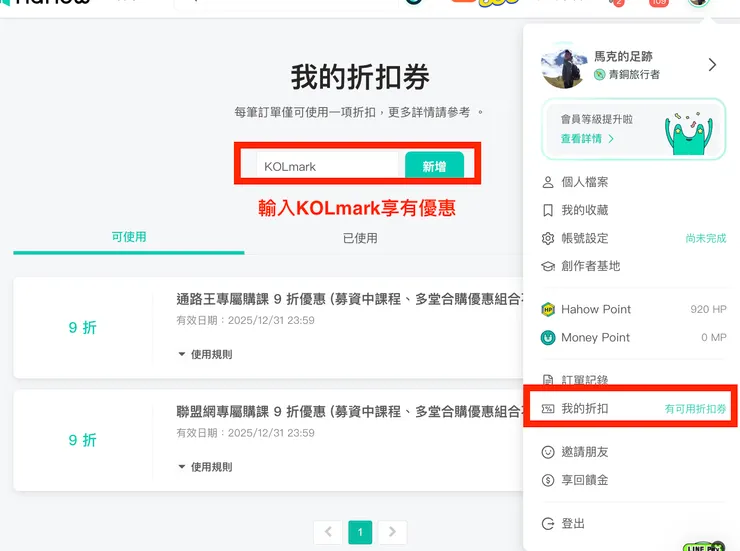Image resolution: width=740 pixels, height=551 pixels.
Task: Select page 1 in pagination
Action: pyautogui.click(x=360, y=532)
